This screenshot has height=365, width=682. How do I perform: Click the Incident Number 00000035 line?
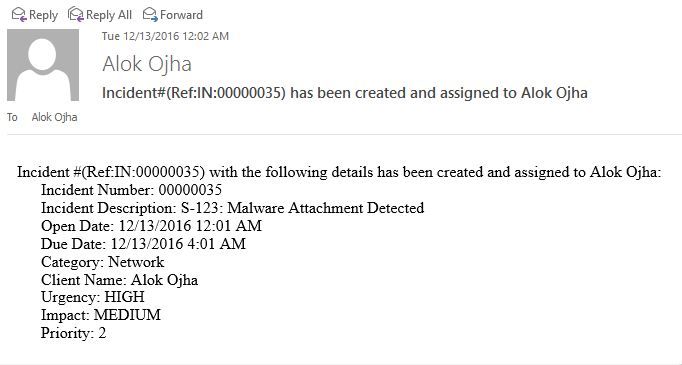[x=131, y=190]
